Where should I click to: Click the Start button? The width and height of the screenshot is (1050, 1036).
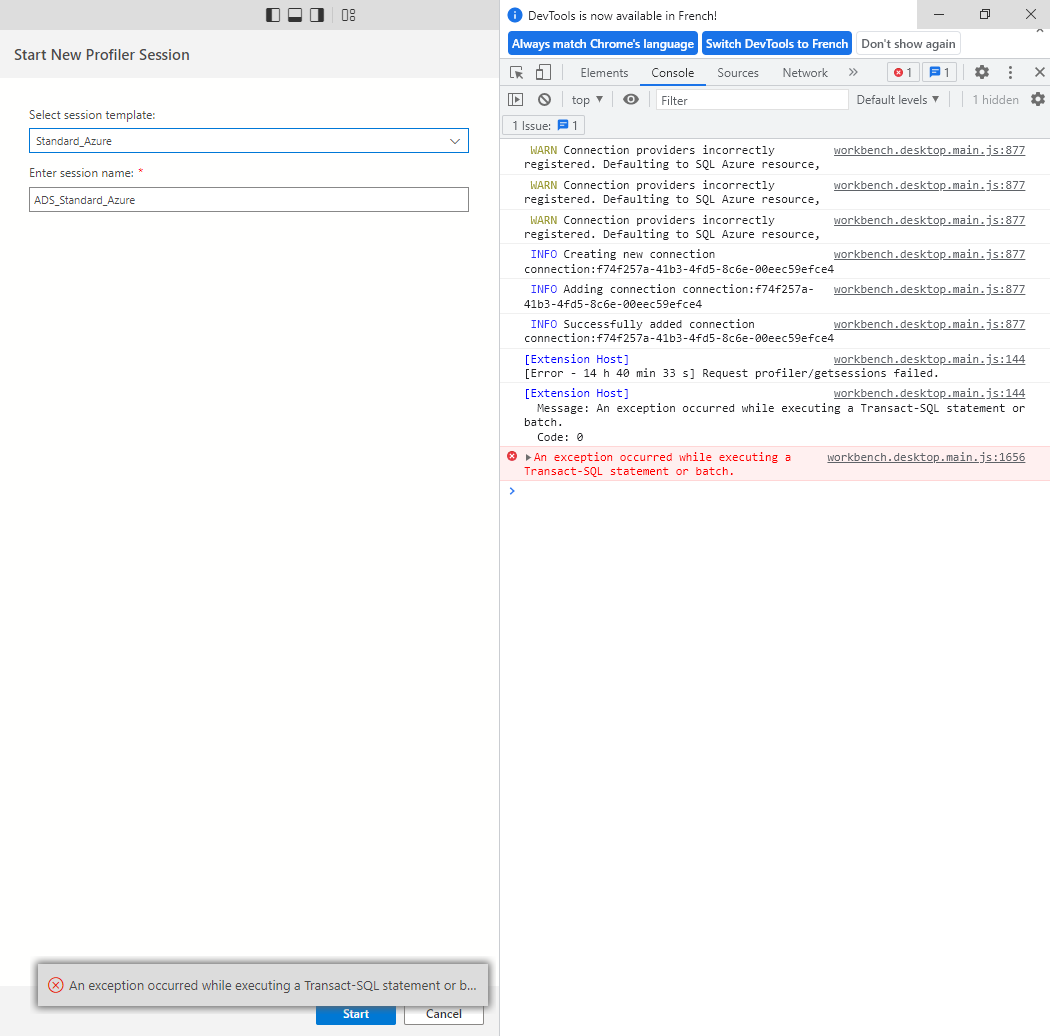[x=355, y=1013]
